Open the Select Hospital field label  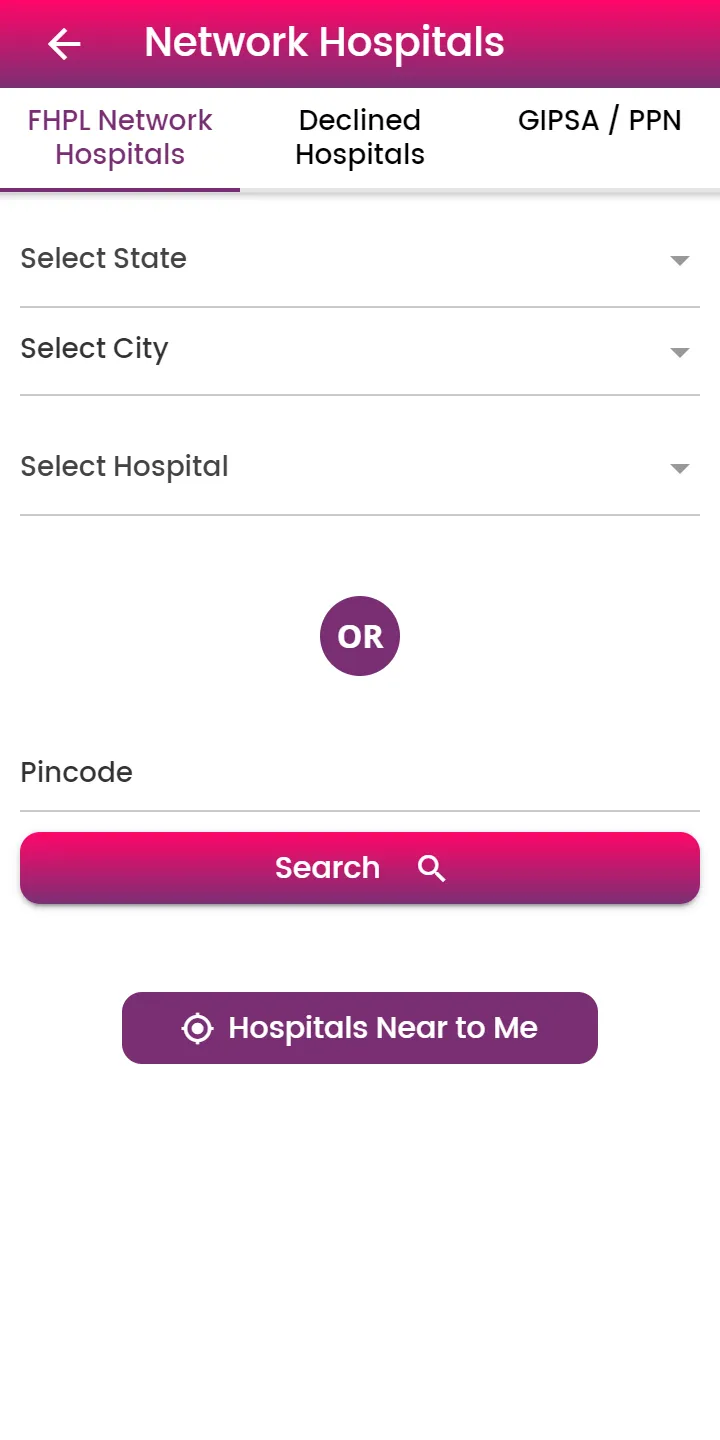[x=125, y=467]
